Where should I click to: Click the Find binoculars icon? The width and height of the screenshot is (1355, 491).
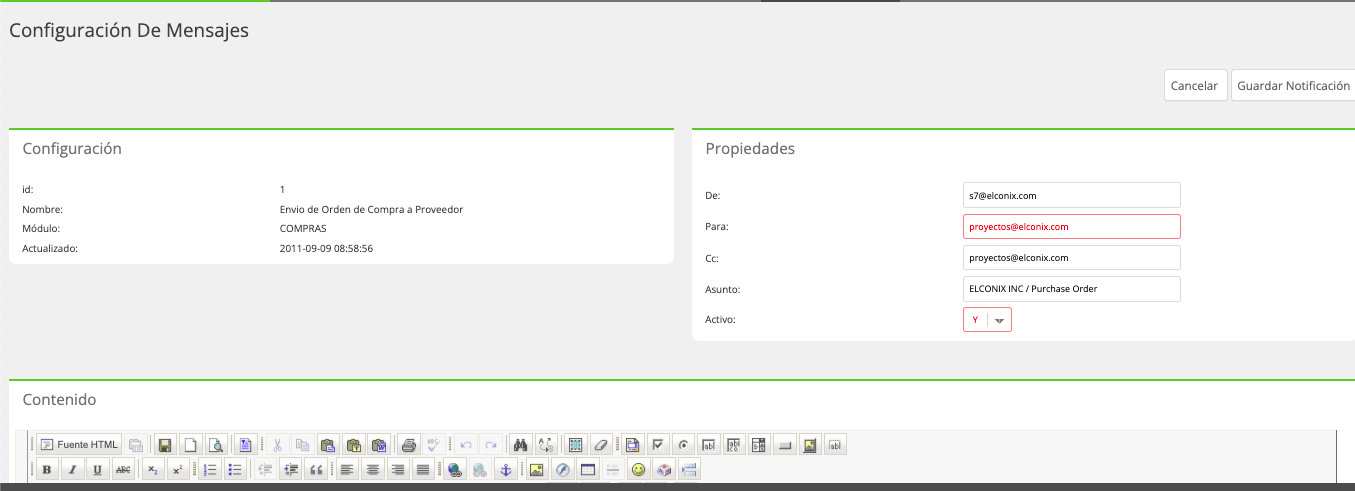[520, 444]
